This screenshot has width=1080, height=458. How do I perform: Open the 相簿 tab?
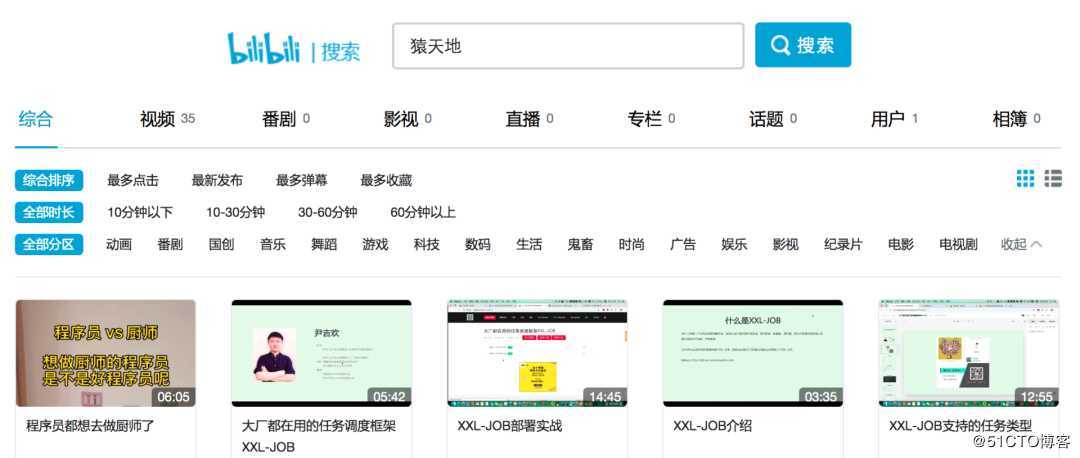pos(1016,119)
